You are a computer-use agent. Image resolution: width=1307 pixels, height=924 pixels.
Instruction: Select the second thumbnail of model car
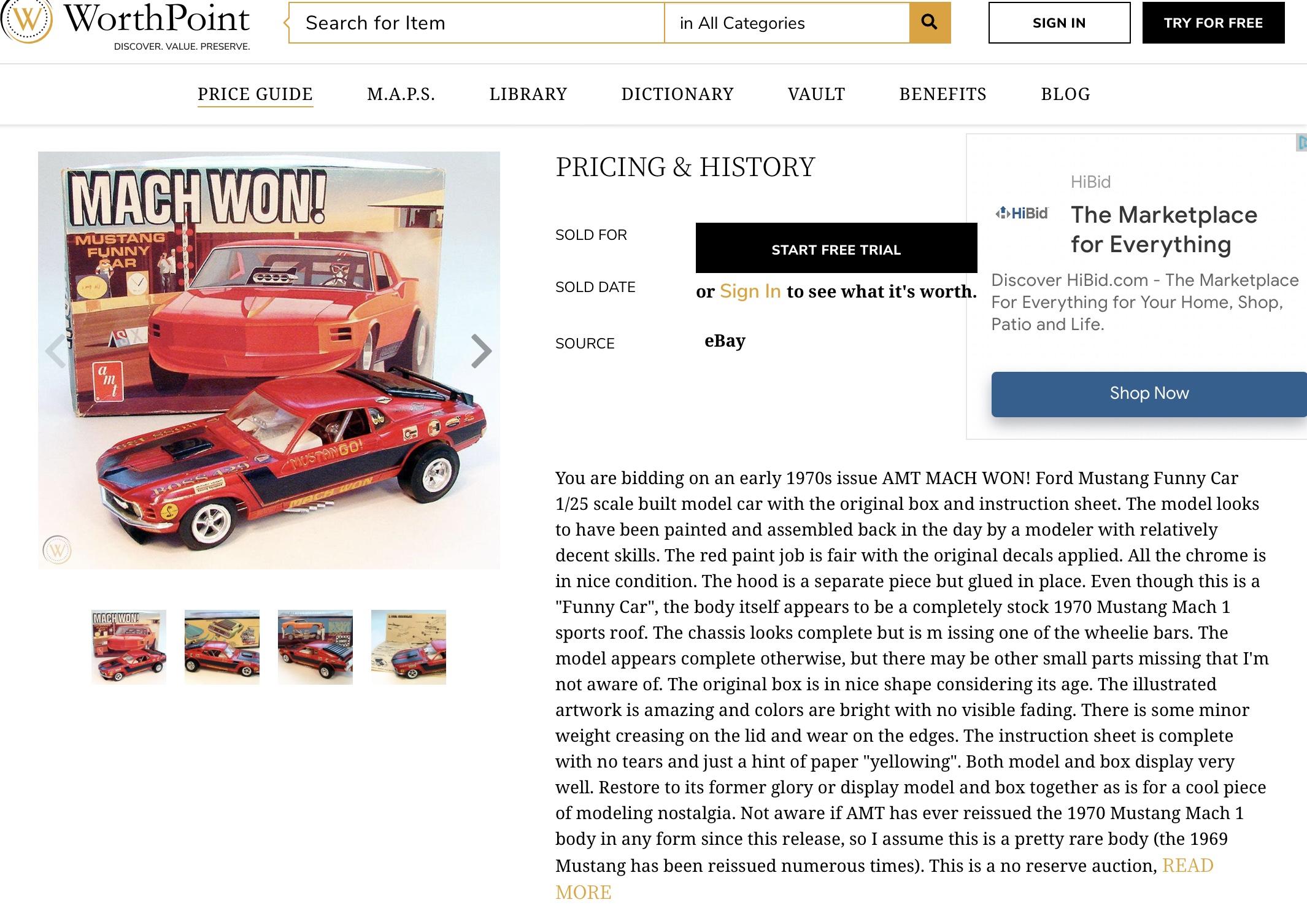click(222, 647)
